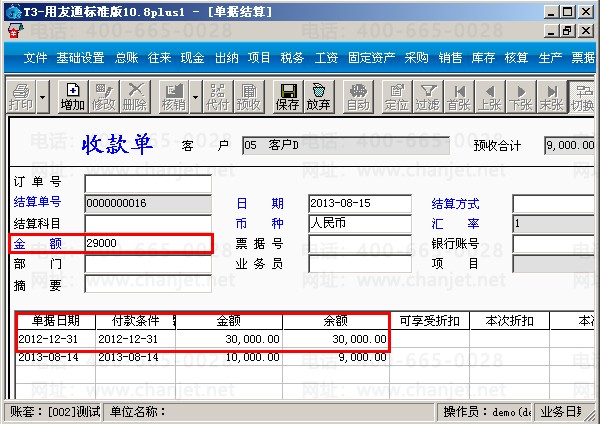Click the 预收 toolbar icon
The image size is (600, 424).
249,97
